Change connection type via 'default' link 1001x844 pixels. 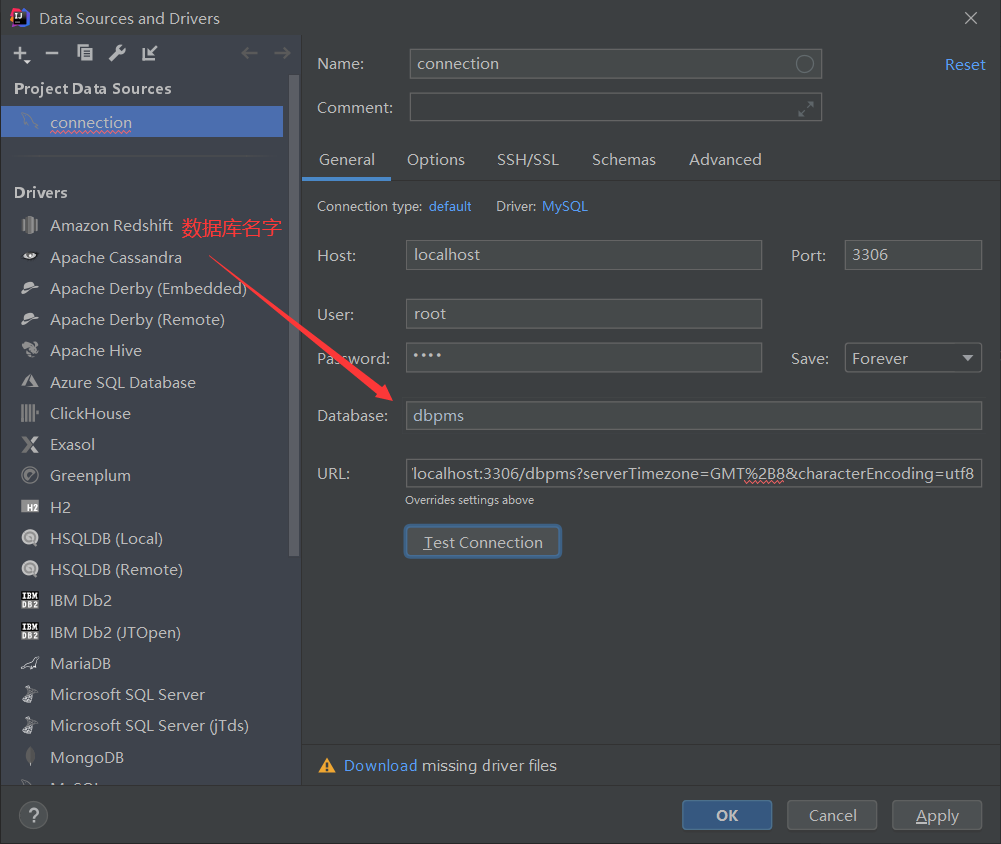pyautogui.click(x=450, y=206)
